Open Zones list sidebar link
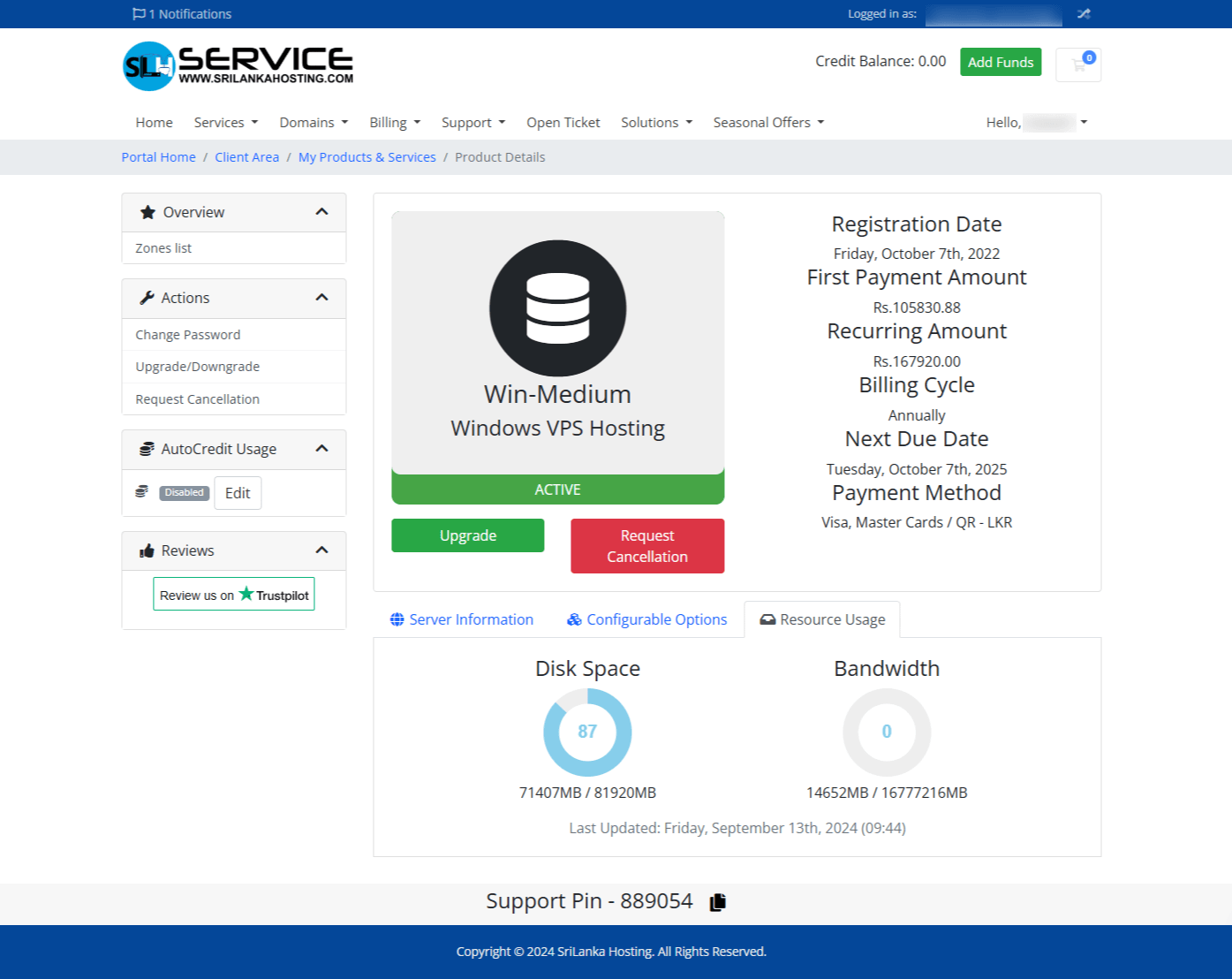This screenshot has height=979, width=1232. tap(234, 248)
